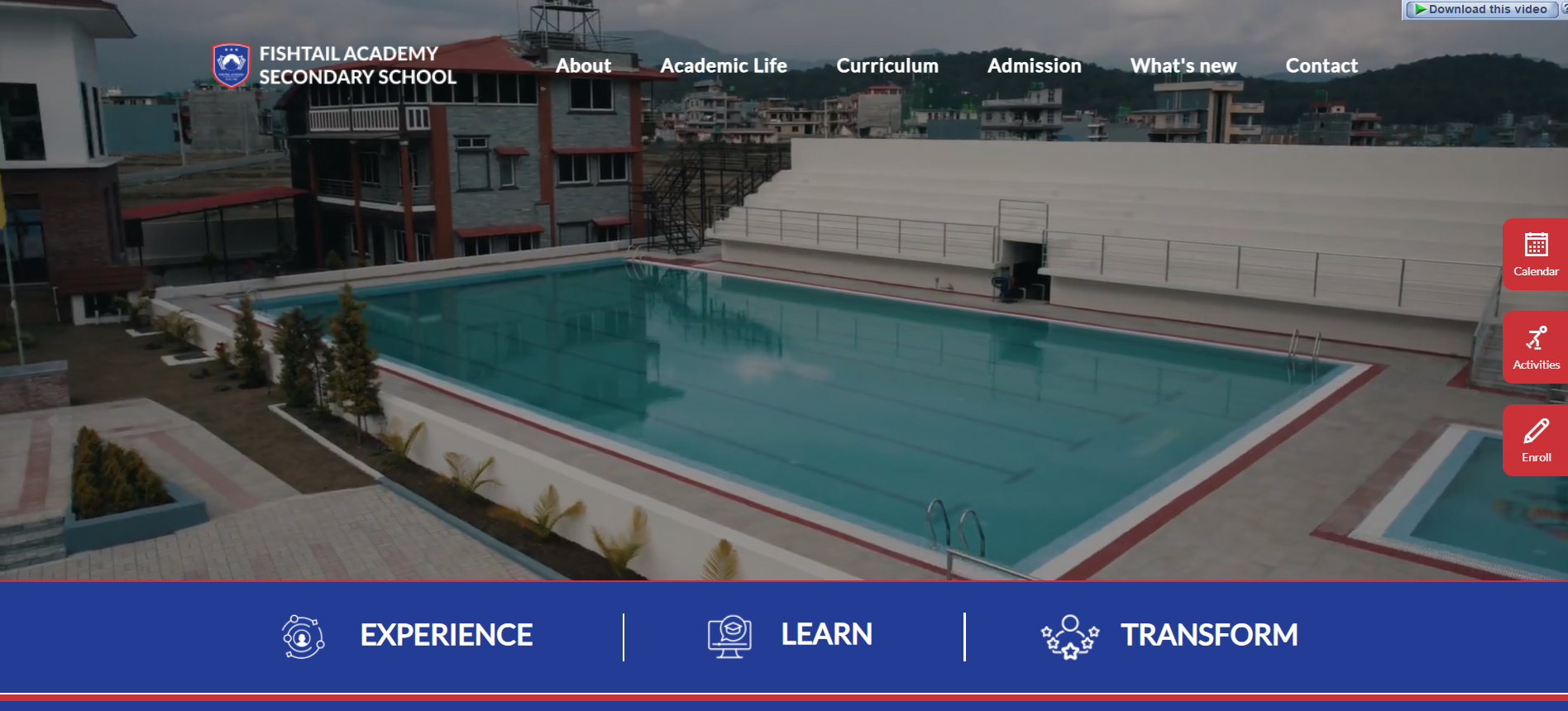Click the TRANSFORM heading text
The width and height of the screenshot is (1568, 711).
[x=1209, y=635]
